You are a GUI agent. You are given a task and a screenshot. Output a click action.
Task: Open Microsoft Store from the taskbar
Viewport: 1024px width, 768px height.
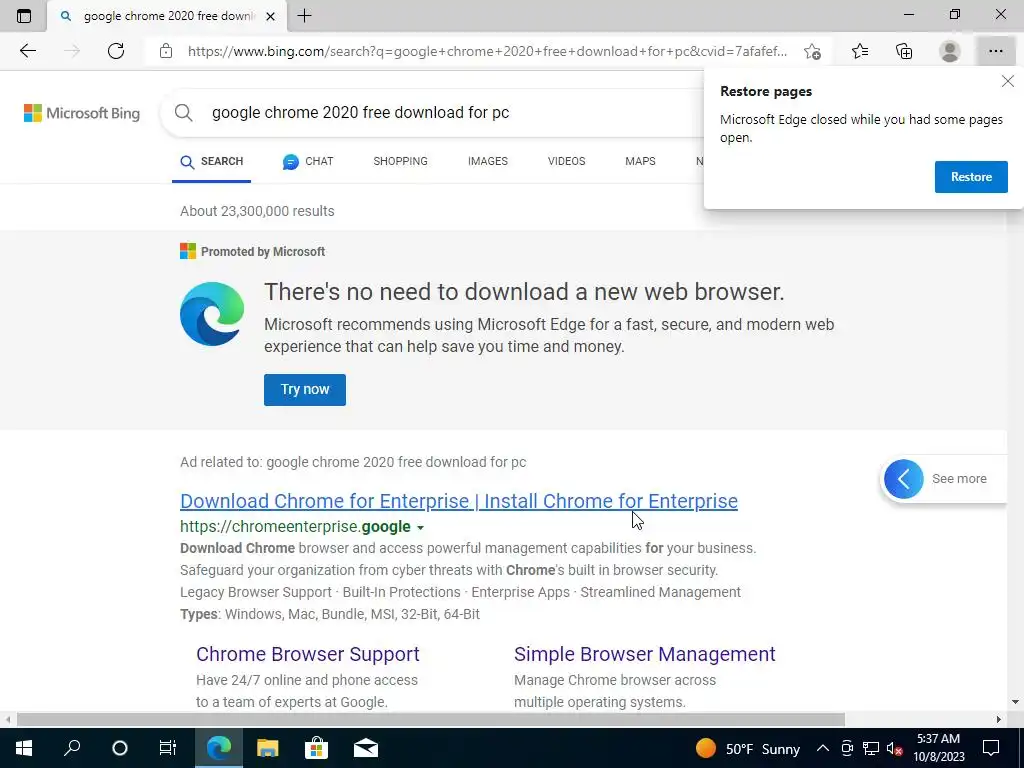(x=316, y=748)
